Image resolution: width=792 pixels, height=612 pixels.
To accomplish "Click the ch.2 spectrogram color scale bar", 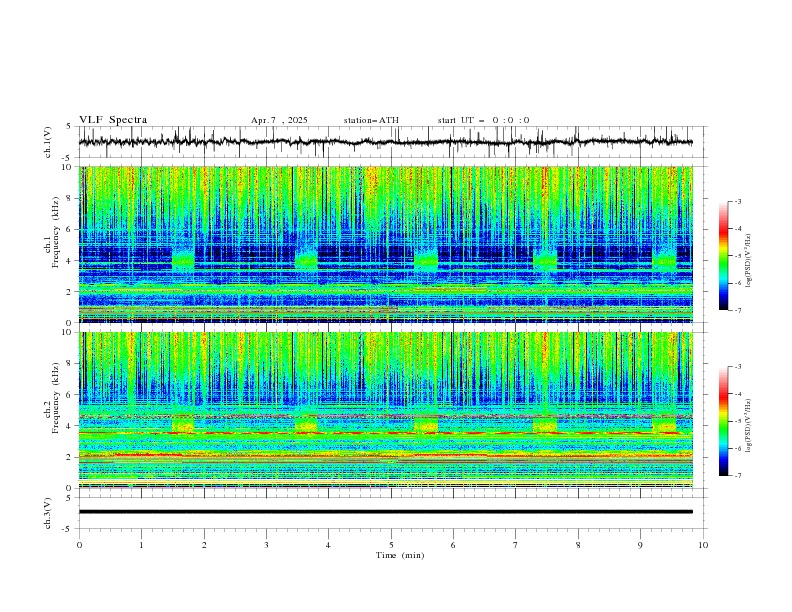I will (724, 421).
